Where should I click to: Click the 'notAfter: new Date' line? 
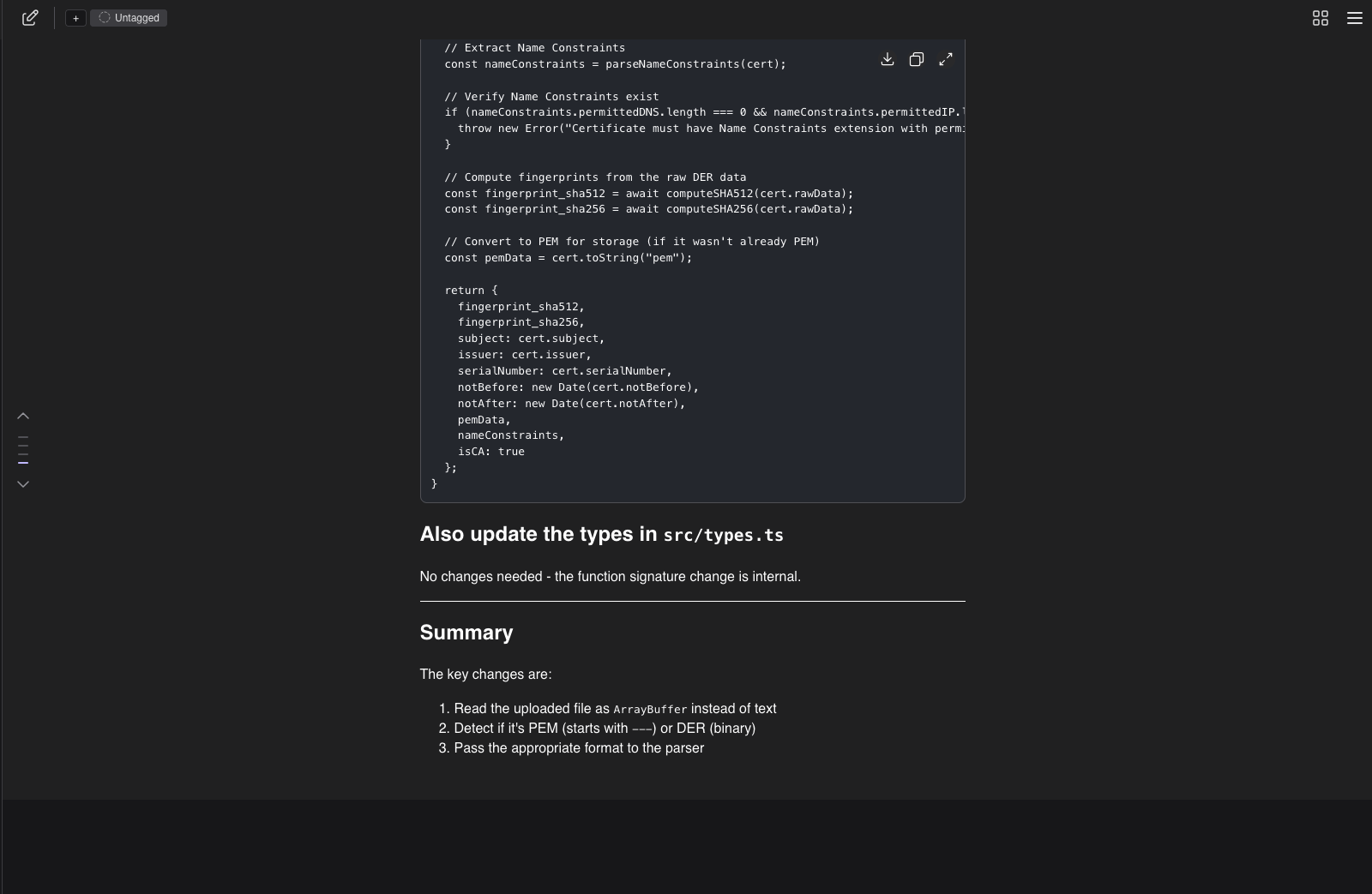(x=571, y=403)
